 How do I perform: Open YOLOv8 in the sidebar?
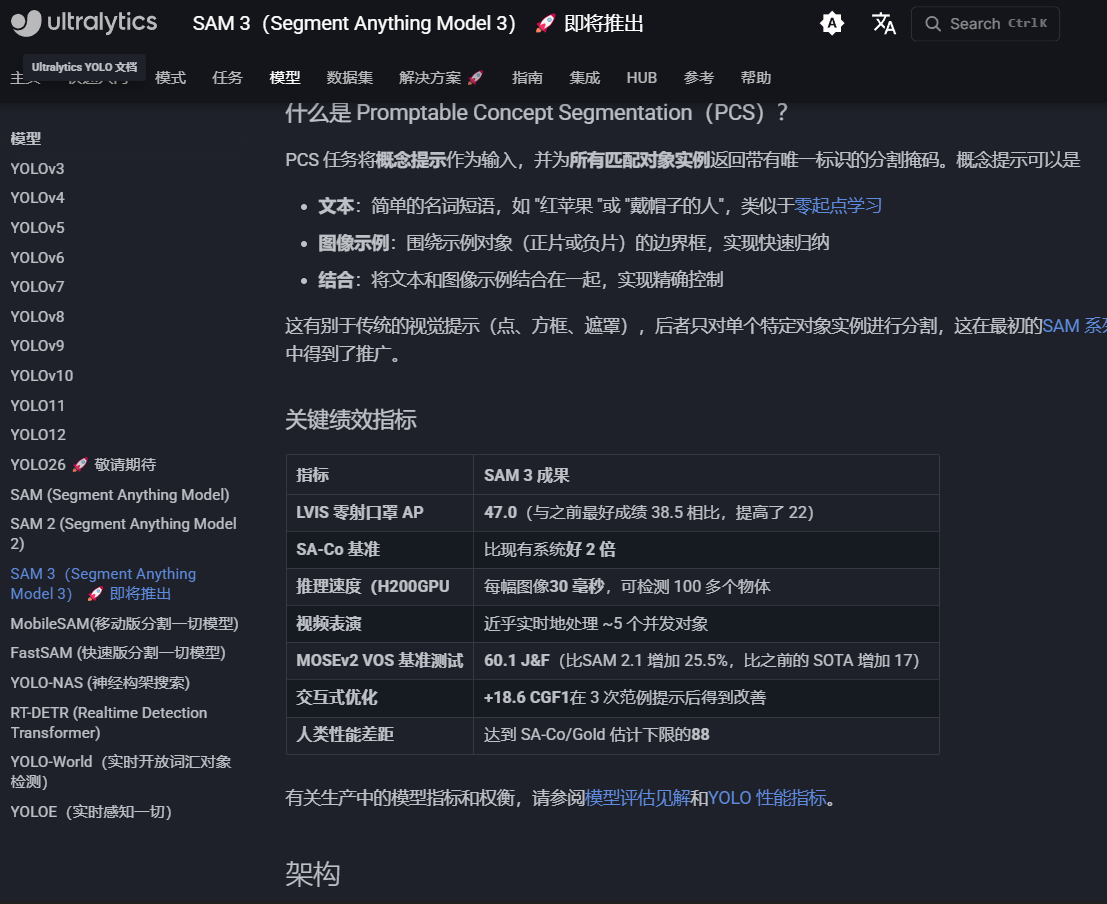click(37, 316)
